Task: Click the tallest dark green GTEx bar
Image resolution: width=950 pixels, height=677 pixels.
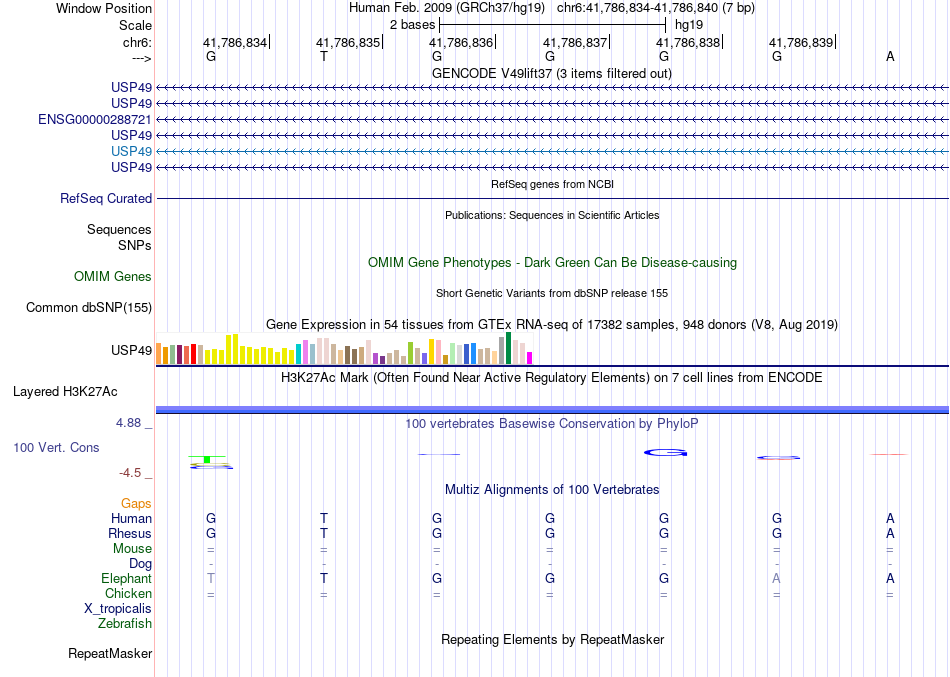Action: pyautogui.click(x=508, y=348)
